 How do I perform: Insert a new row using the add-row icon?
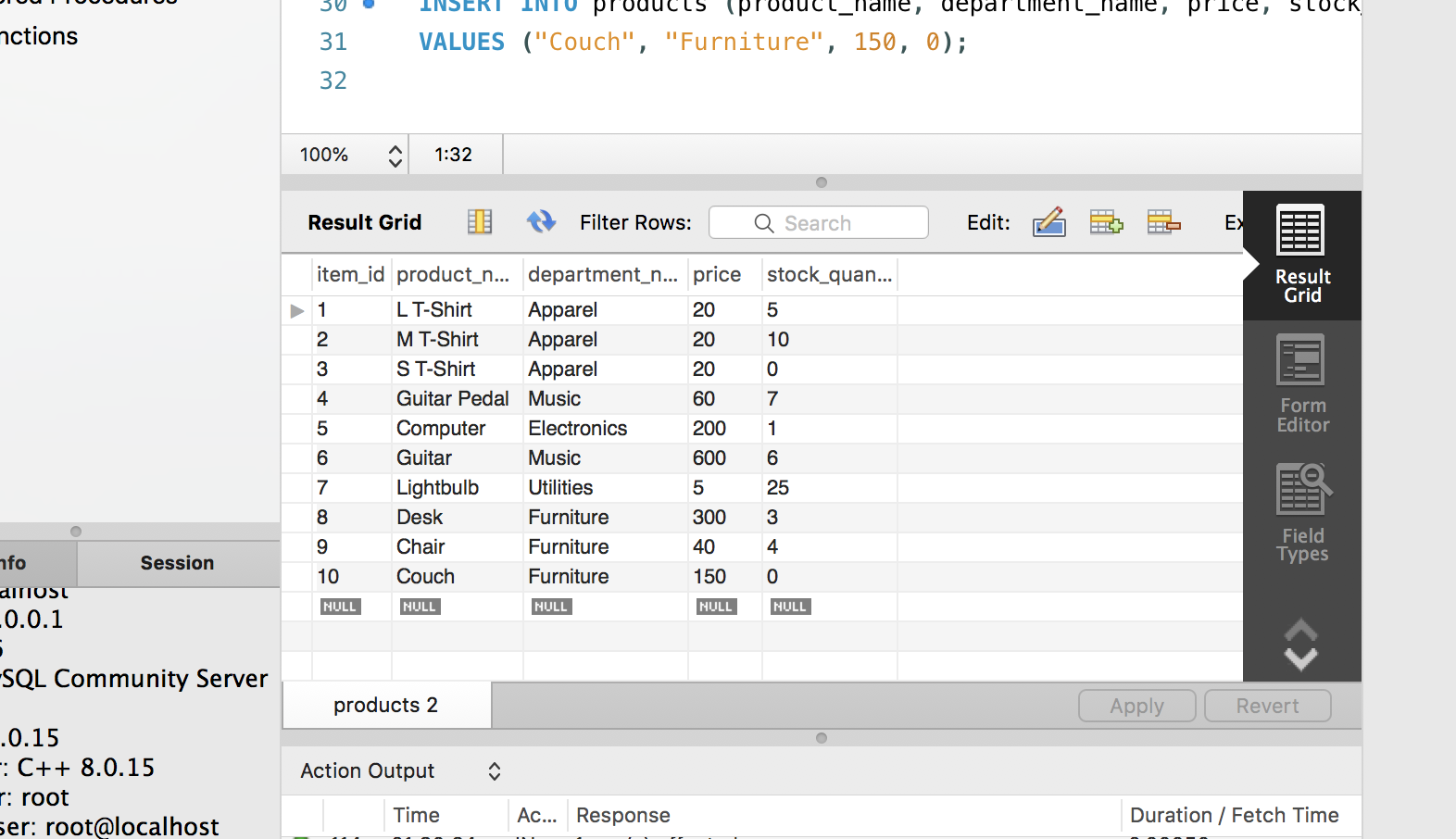pyautogui.click(x=1106, y=222)
